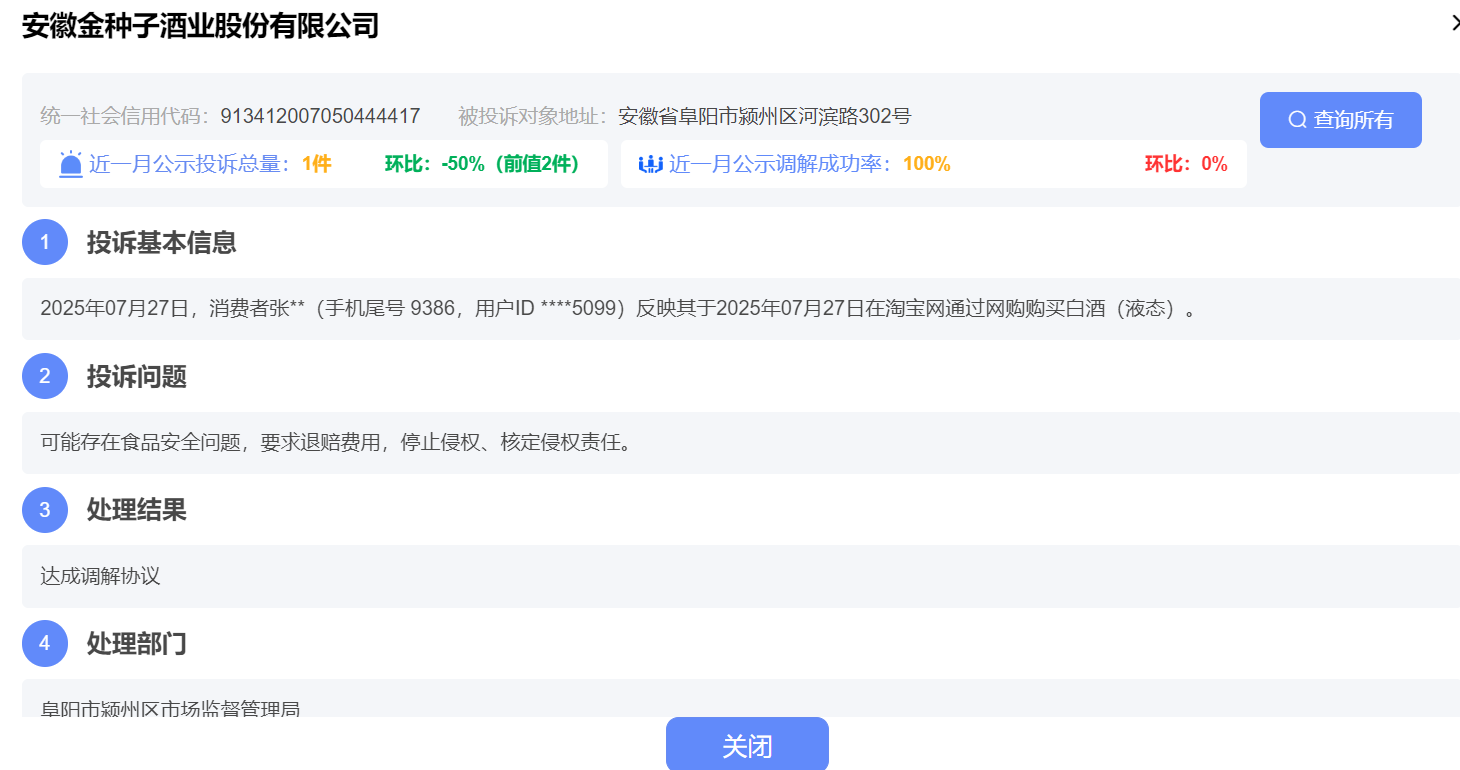
Task: Click the complaint count value 1件
Action: (316, 164)
